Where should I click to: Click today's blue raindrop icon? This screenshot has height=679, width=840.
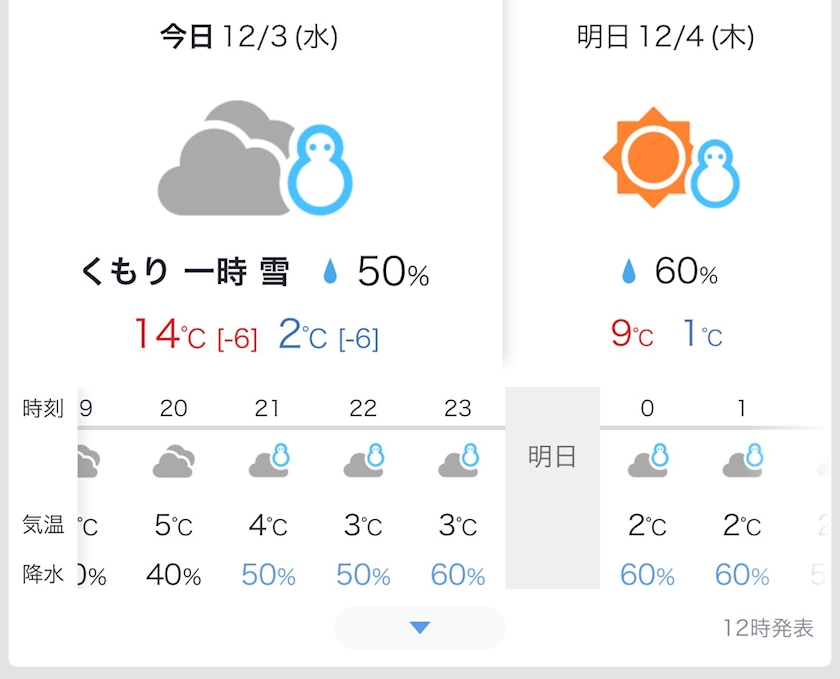coord(330,272)
